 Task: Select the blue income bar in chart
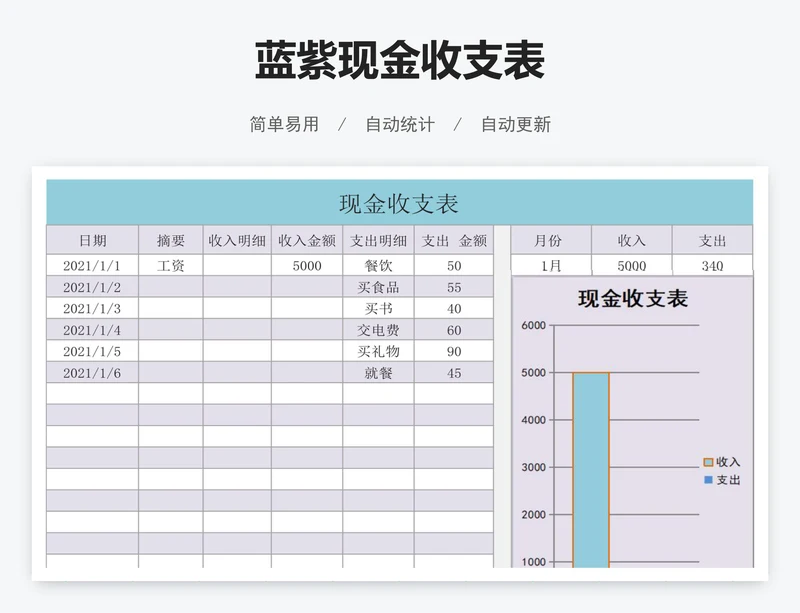pyautogui.click(x=591, y=470)
